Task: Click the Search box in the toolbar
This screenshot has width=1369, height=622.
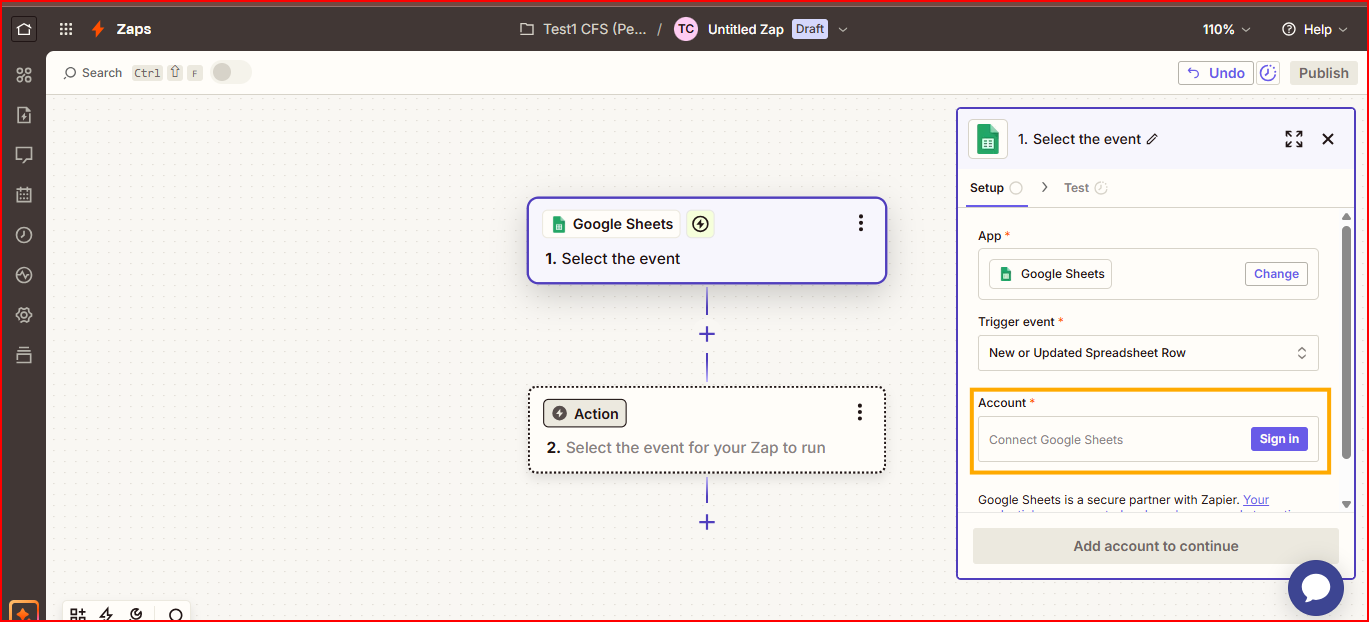Action: (x=92, y=73)
